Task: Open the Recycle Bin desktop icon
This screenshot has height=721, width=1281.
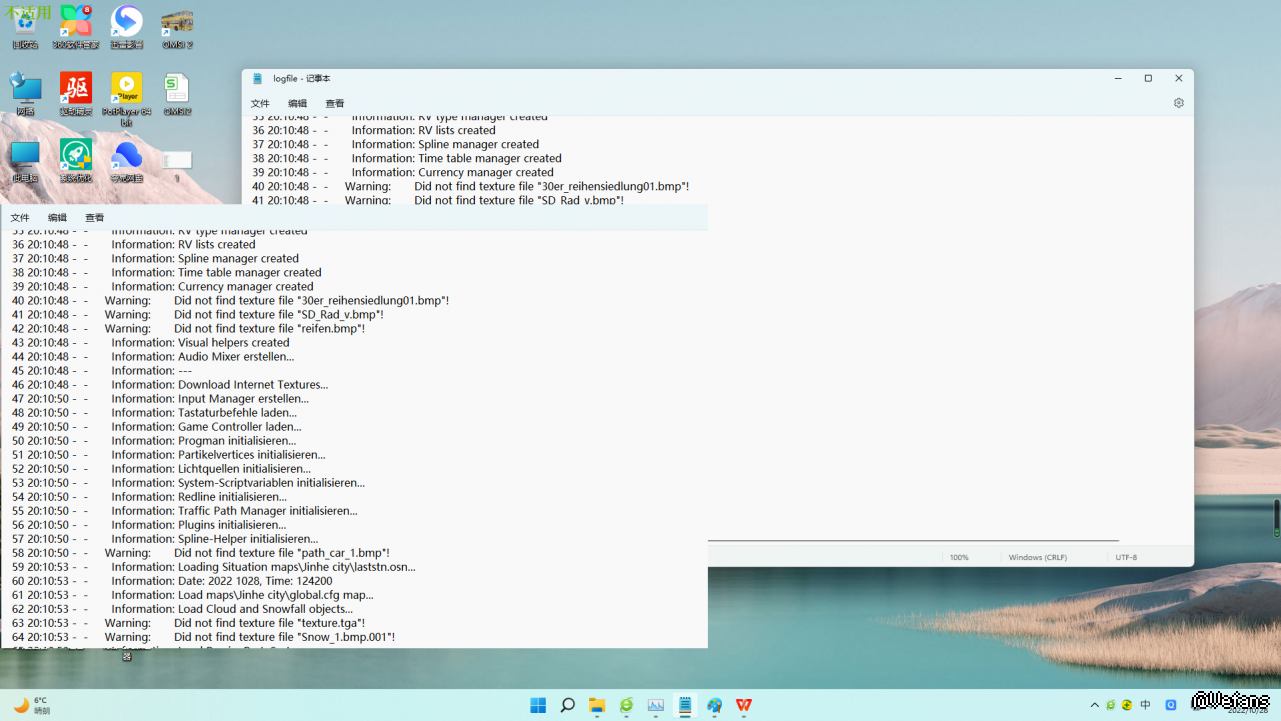Action: click(25, 26)
